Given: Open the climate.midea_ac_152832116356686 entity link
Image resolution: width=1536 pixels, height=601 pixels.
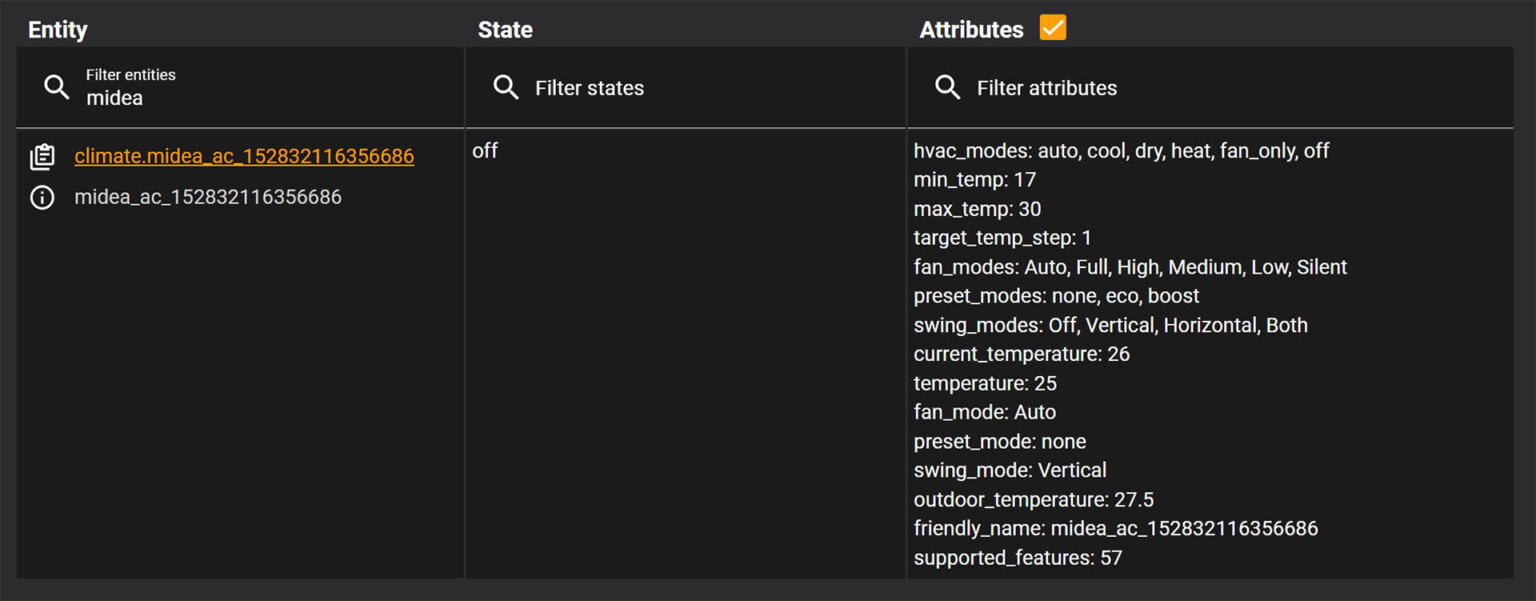Looking at the screenshot, I should click(x=244, y=157).
